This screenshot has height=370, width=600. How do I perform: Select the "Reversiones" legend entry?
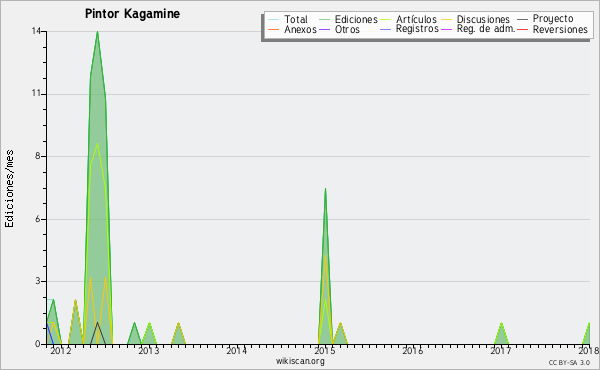(x=553, y=29)
